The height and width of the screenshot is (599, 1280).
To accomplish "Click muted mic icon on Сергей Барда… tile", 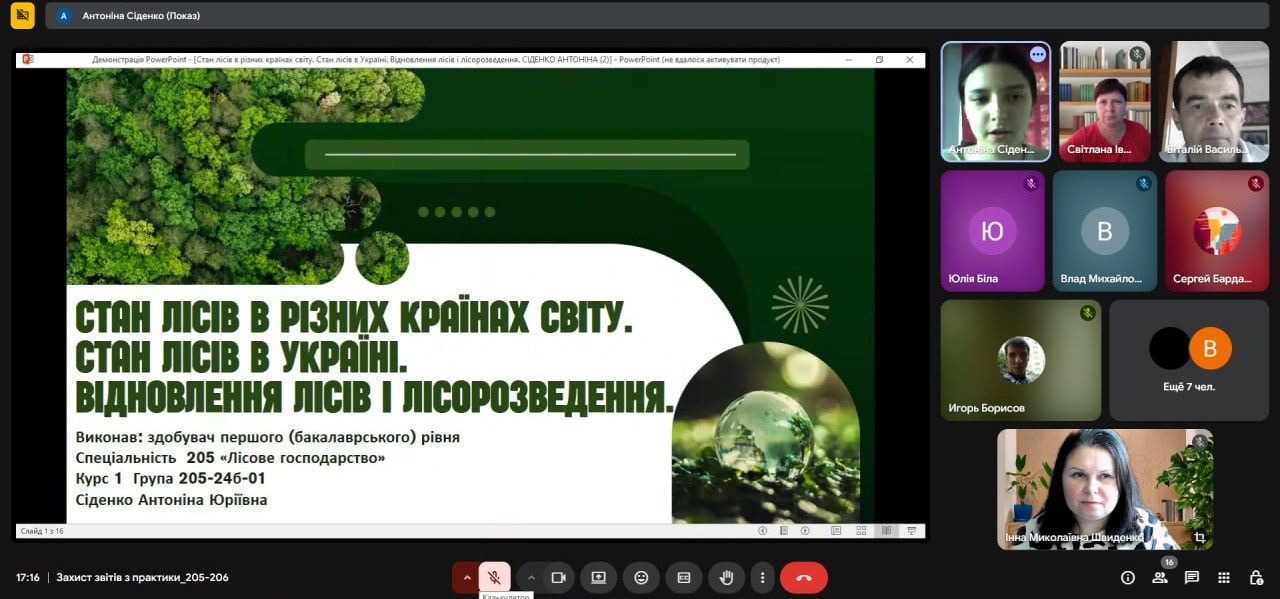I will [1255, 184].
